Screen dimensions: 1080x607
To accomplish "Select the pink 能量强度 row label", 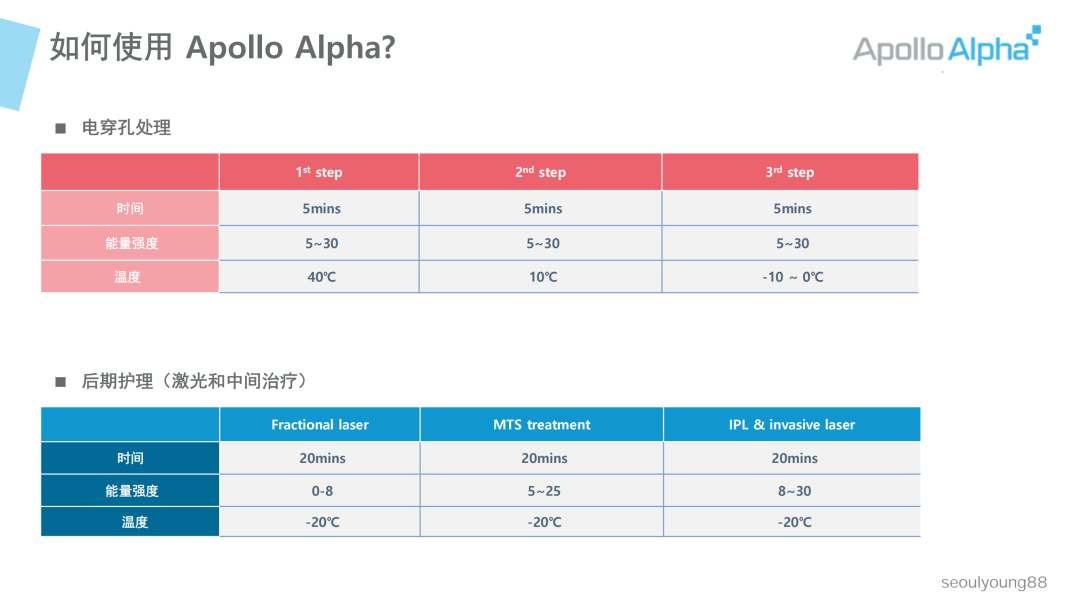I will 130,243.
